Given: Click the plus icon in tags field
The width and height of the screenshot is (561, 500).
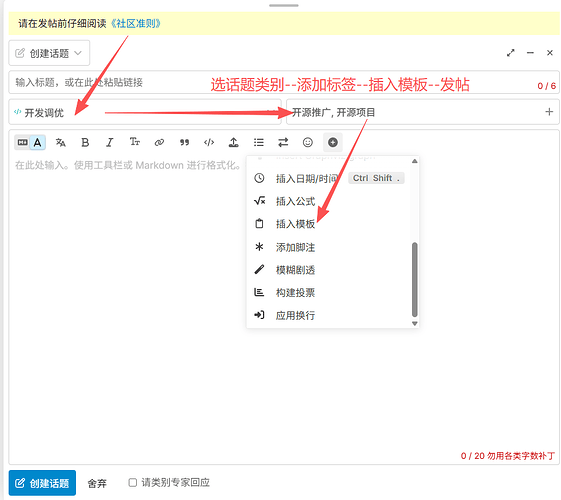Looking at the screenshot, I should click(549, 112).
